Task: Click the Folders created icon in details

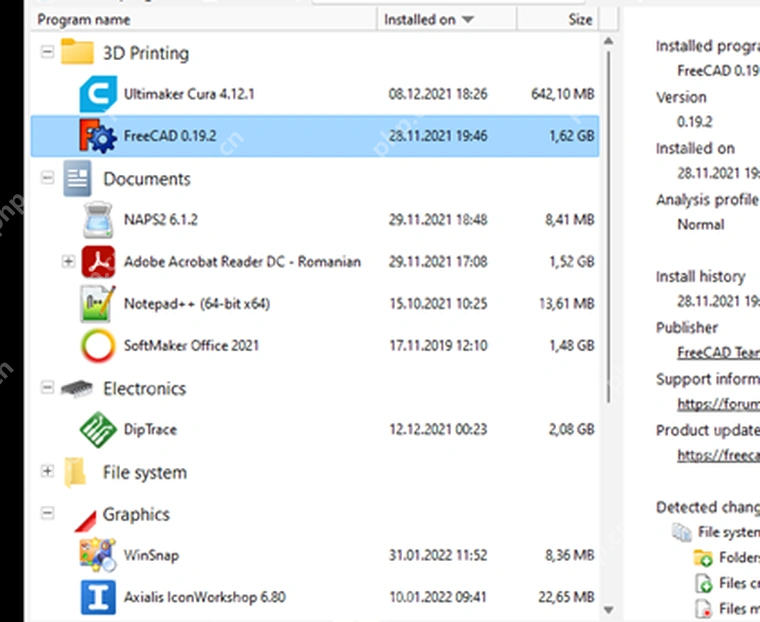Action: [x=703, y=558]
